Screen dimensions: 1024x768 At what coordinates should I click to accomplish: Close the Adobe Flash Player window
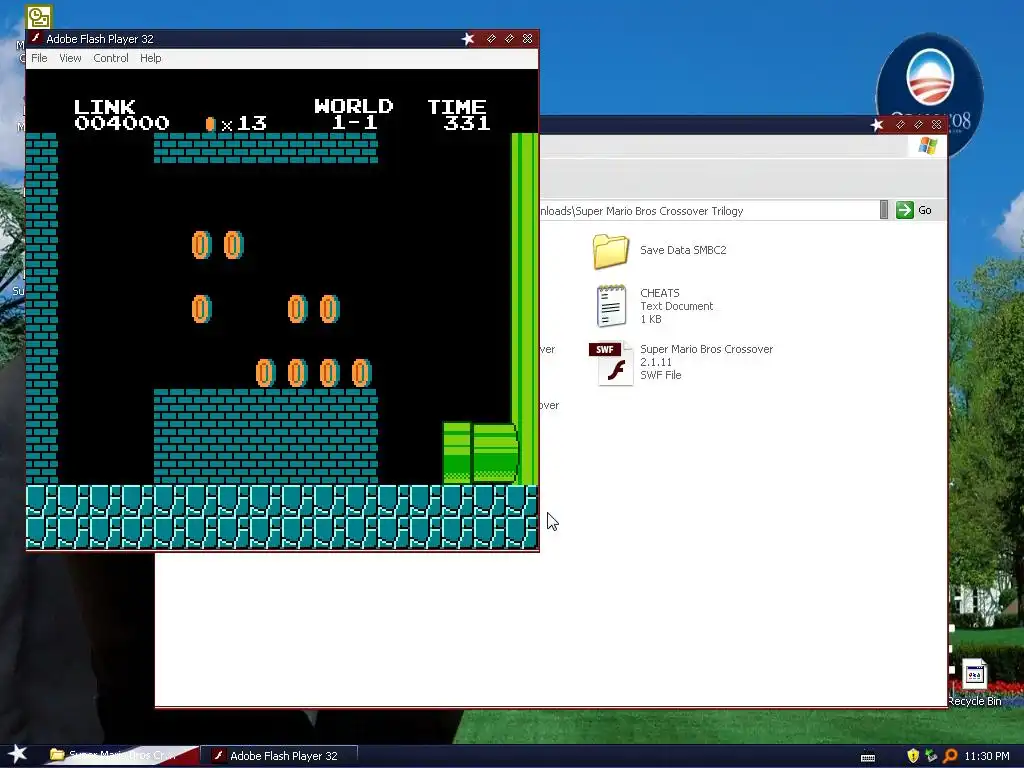coord(528,39)
